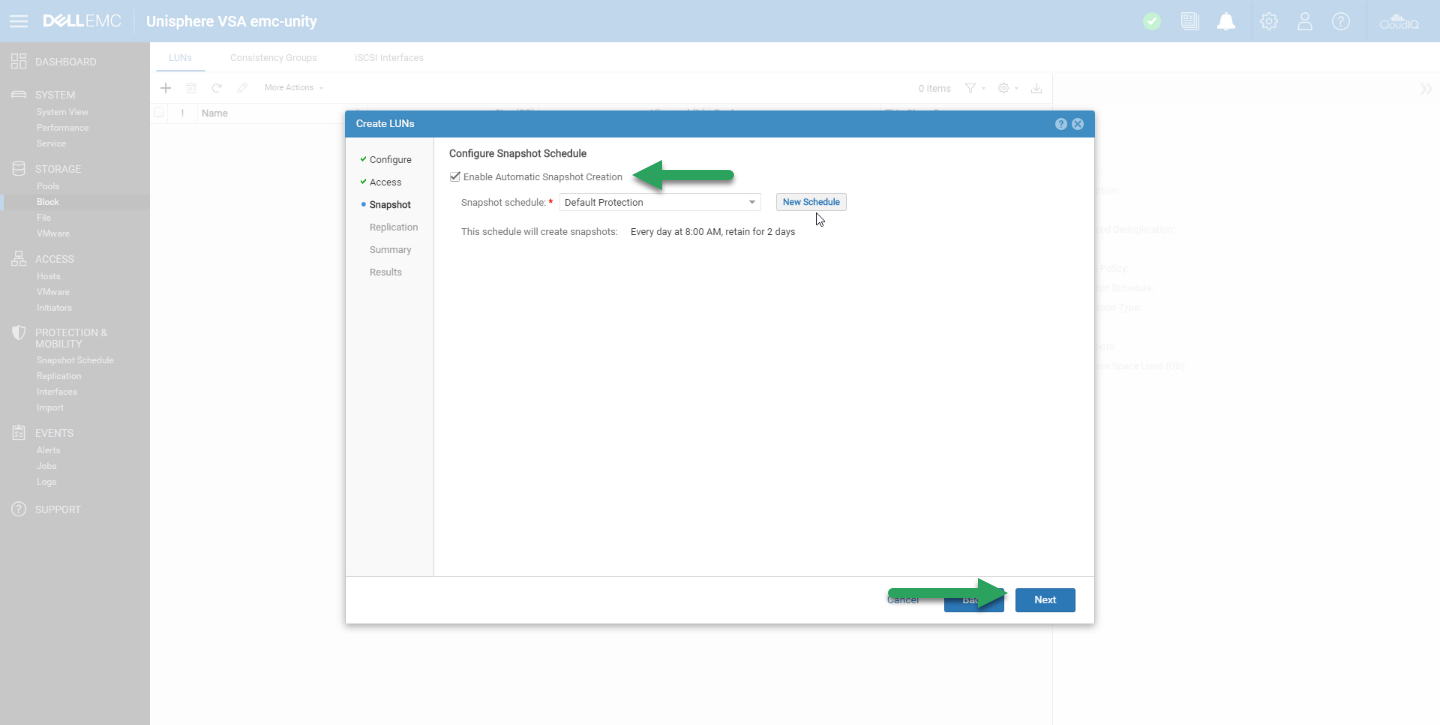Screen dimensions: 1440x725
Task: Switch to the LUNs tab
Action: coord(180,58)
